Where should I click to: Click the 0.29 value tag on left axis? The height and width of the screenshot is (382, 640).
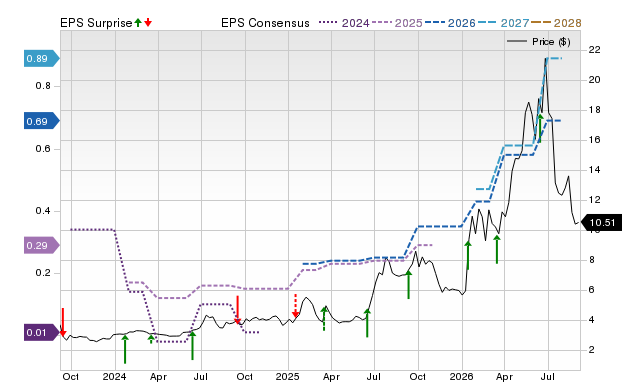(42, 245)
